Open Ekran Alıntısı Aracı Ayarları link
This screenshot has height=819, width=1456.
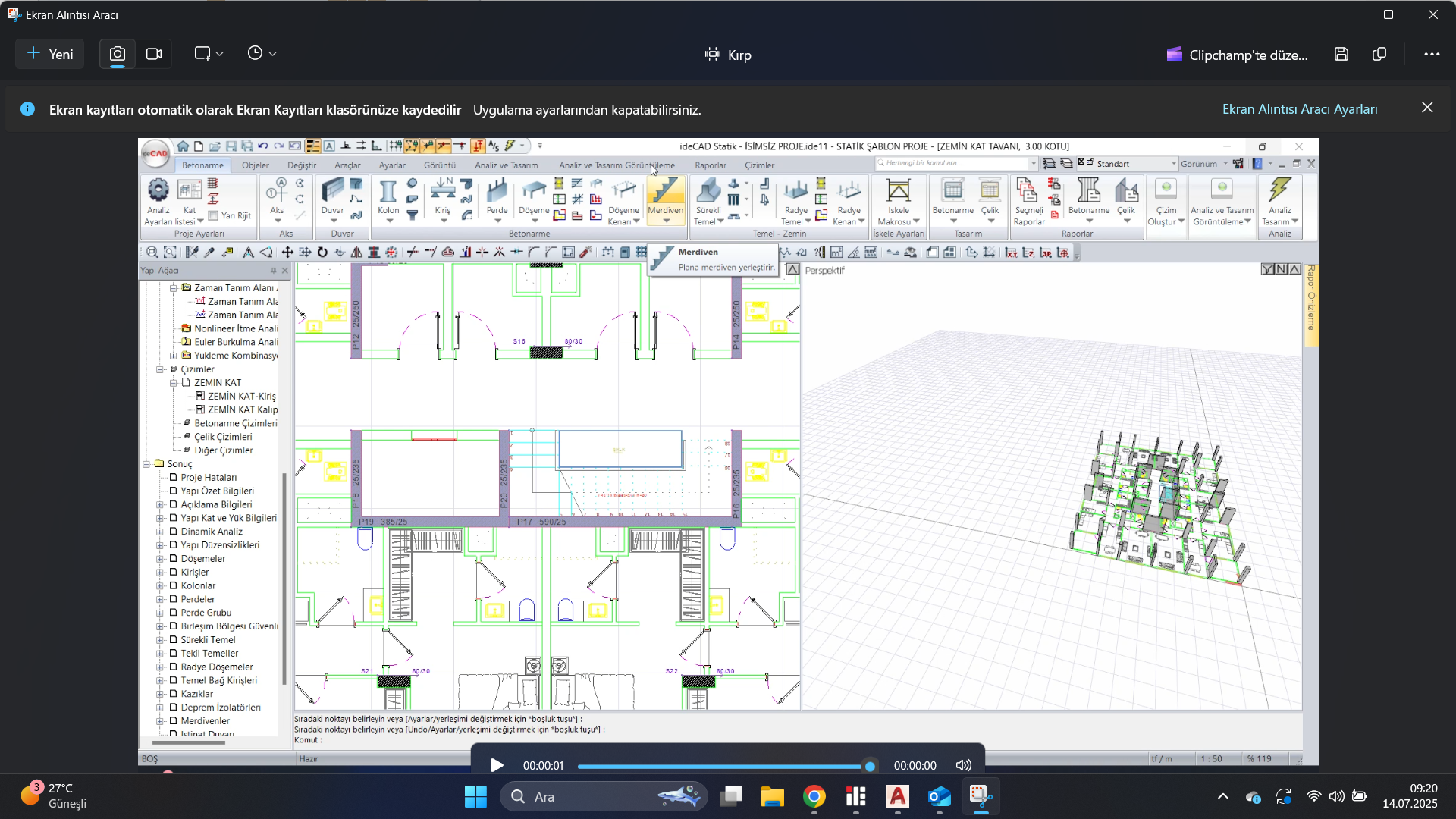click(1300, 109)
